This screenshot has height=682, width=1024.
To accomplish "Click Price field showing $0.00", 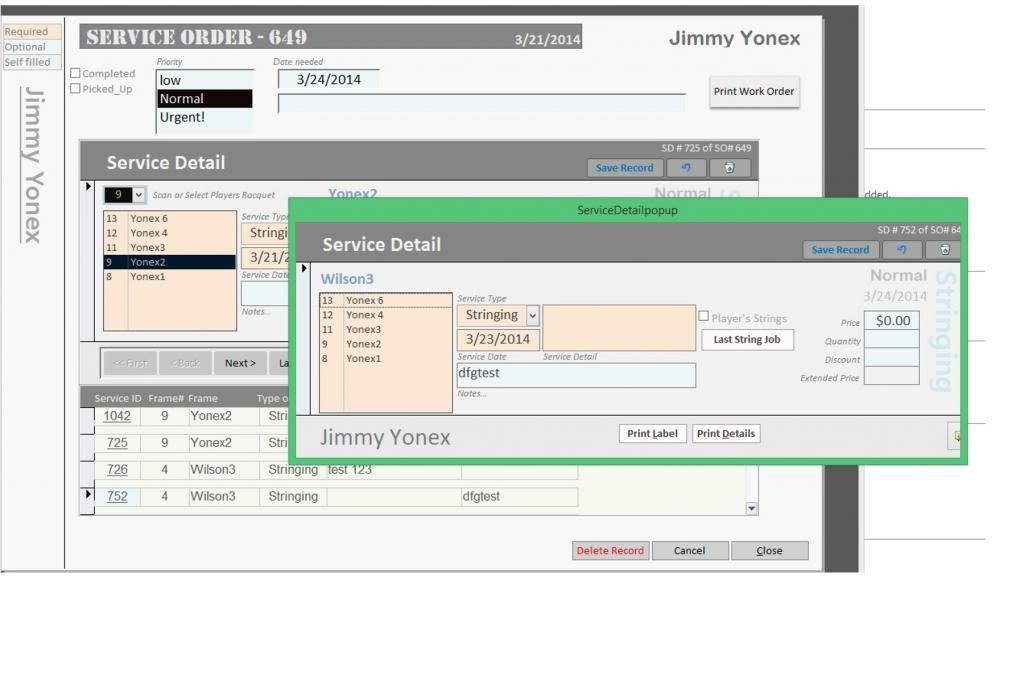I will pyautogui.click(x=891, y=321).
